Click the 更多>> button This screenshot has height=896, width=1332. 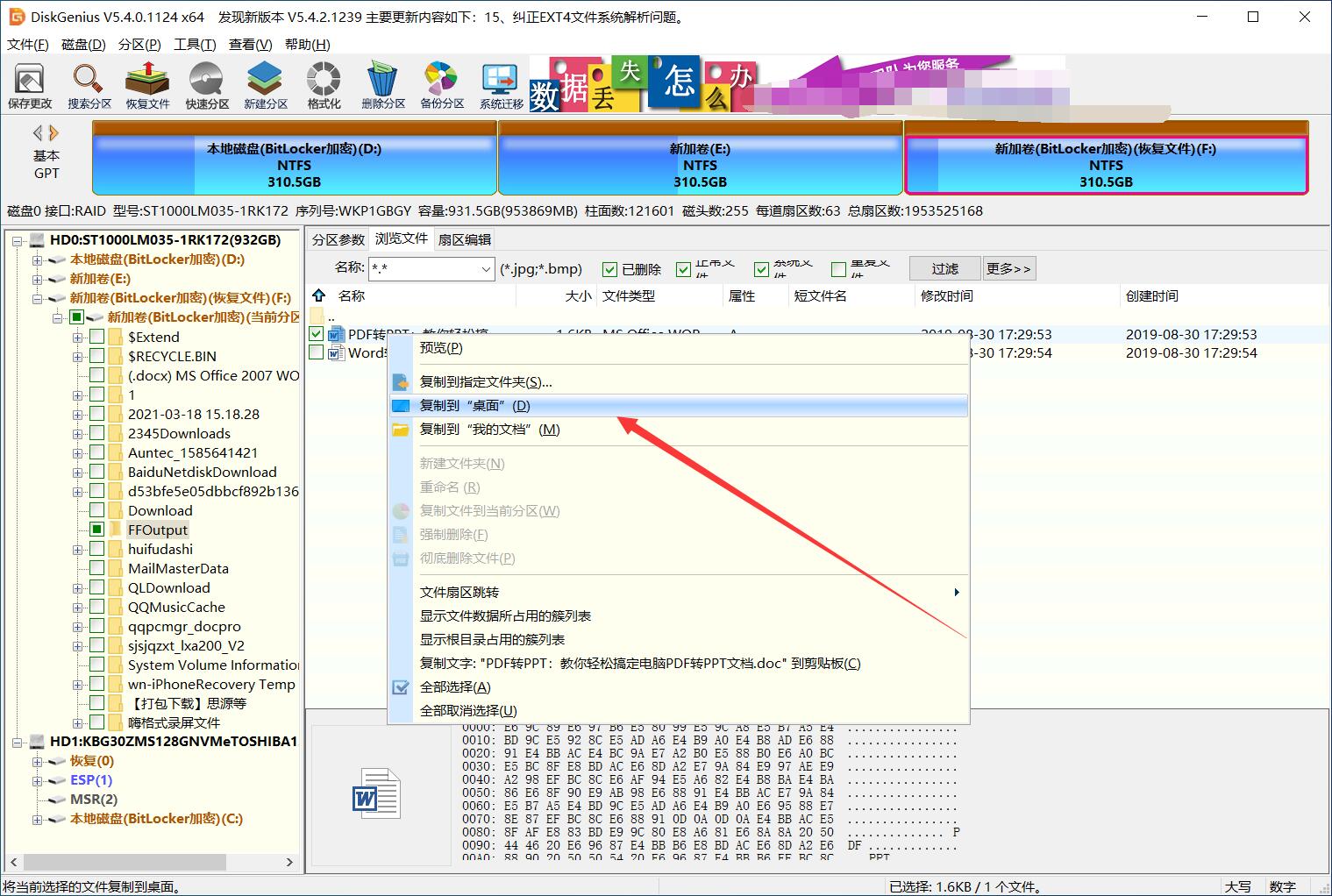pyautogui.click(x=1008, y=268)
